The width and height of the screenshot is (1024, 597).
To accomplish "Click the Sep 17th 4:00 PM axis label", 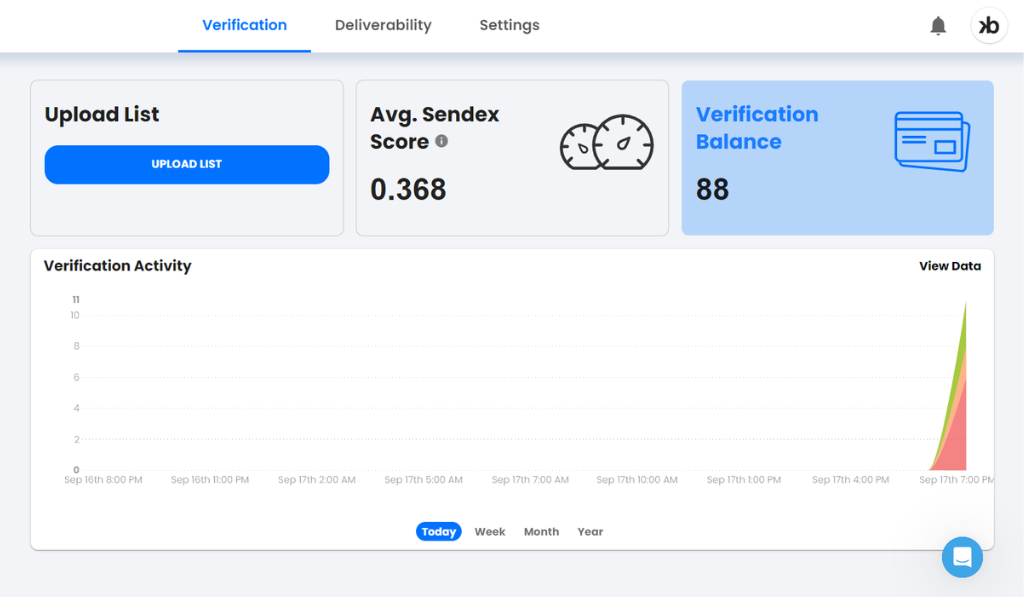I will tap(850, 479).
